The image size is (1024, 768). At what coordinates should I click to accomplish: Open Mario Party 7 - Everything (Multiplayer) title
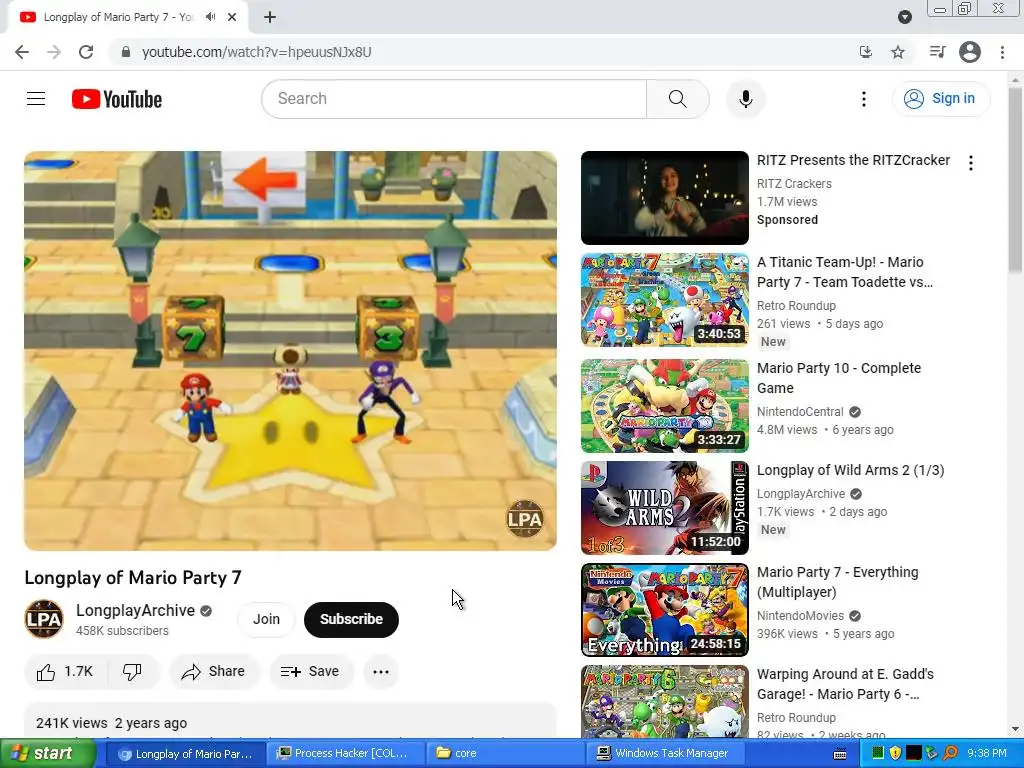click(837, 581)
